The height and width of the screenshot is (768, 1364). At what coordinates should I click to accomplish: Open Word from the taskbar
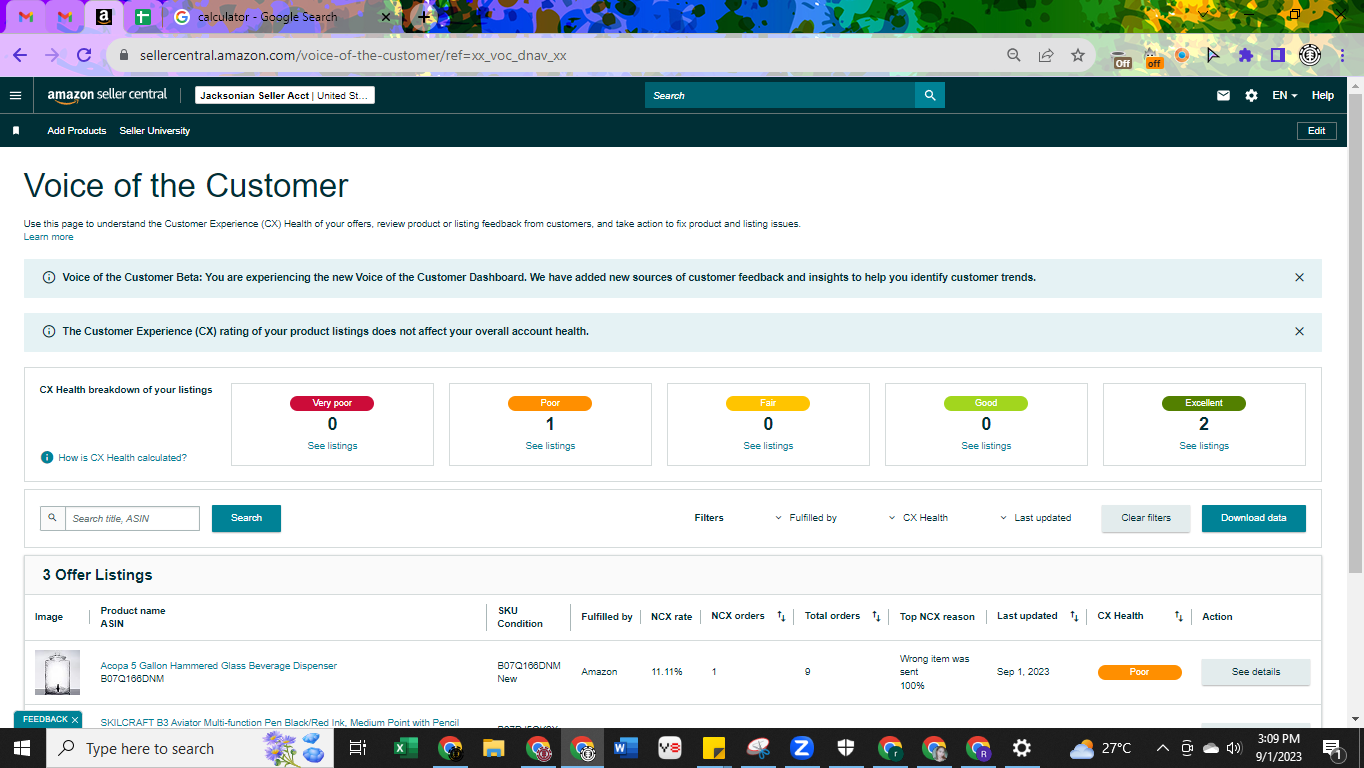point(626,748)
